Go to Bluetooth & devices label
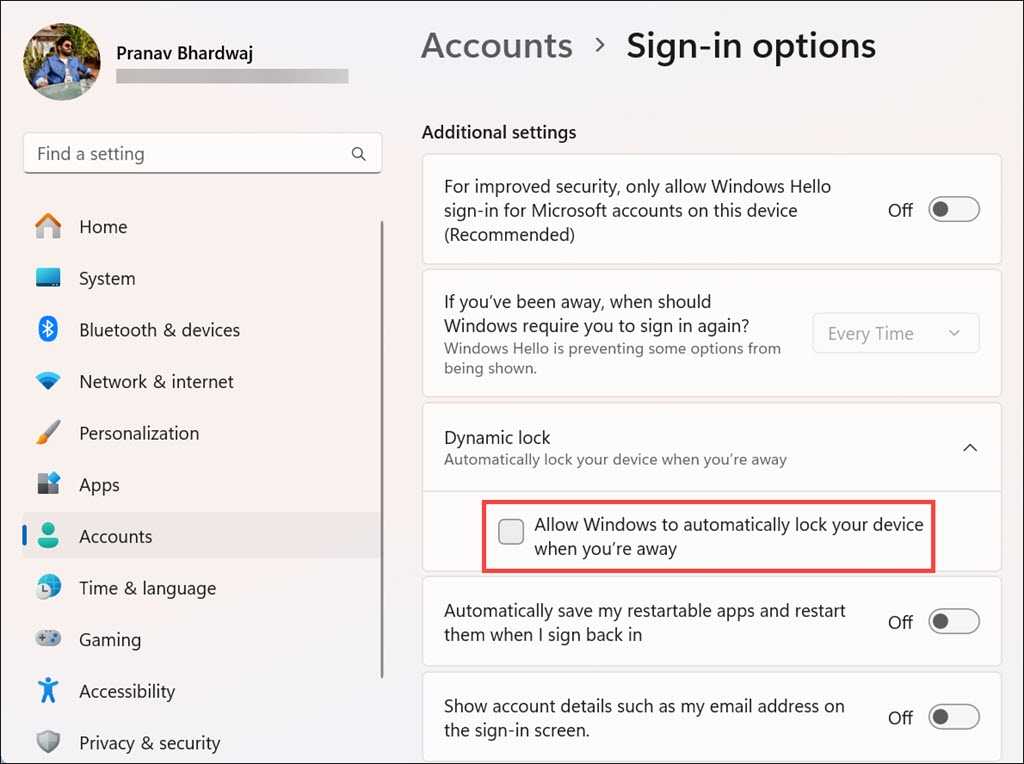Image resolution: width=1024 pixels, height=764 pixels. pyautogui.click(x=159, y=330)
